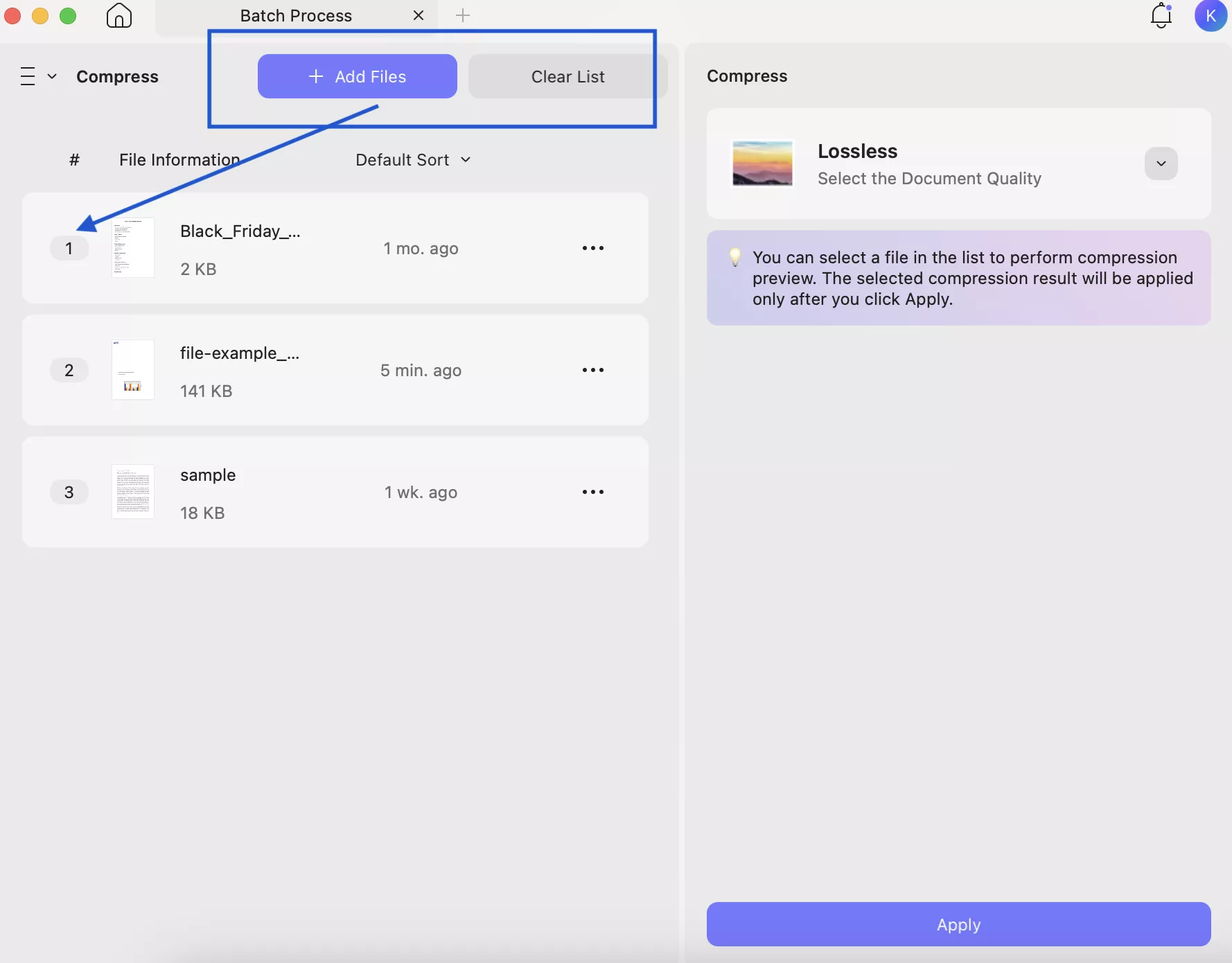
Task: Open options menu for Black_Friday file
Action: 593,248
